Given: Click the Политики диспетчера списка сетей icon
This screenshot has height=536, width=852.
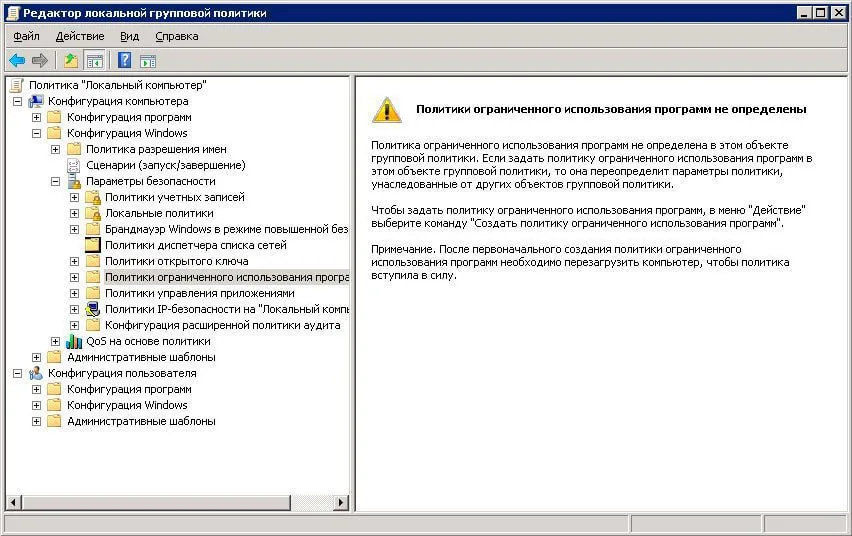Looking at the screenshot, I should (93, 245).
